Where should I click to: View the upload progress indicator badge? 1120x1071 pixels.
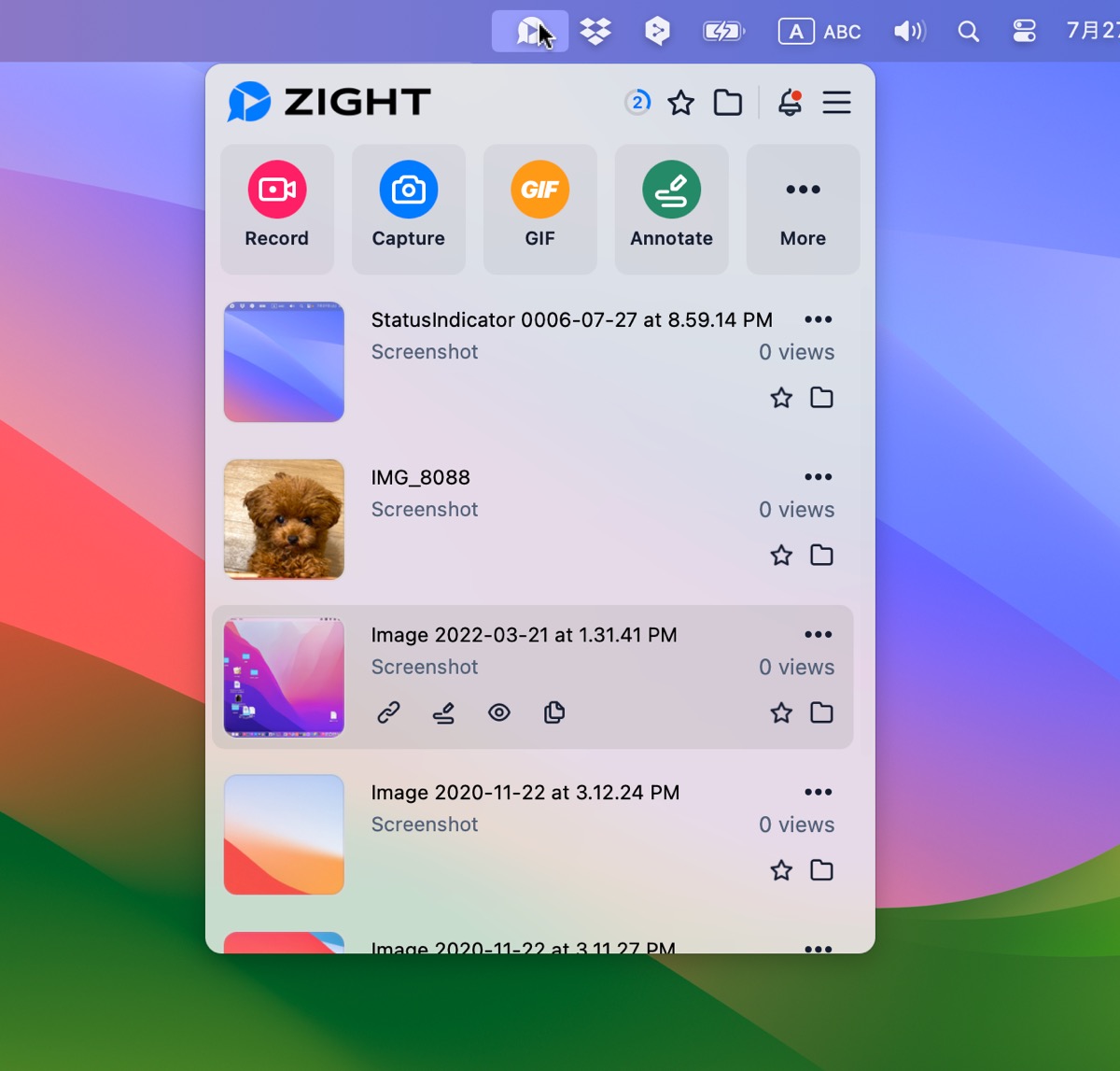637,103
